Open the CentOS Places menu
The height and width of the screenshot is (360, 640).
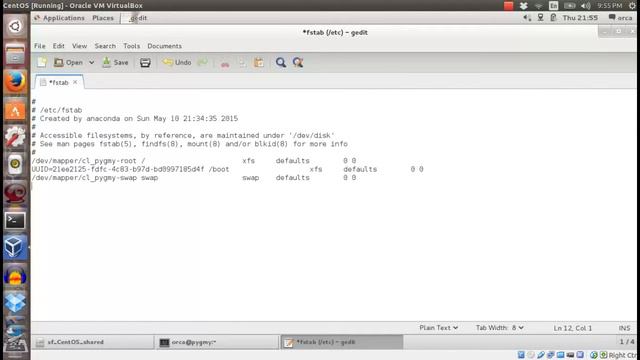click(x=103, y=18)
